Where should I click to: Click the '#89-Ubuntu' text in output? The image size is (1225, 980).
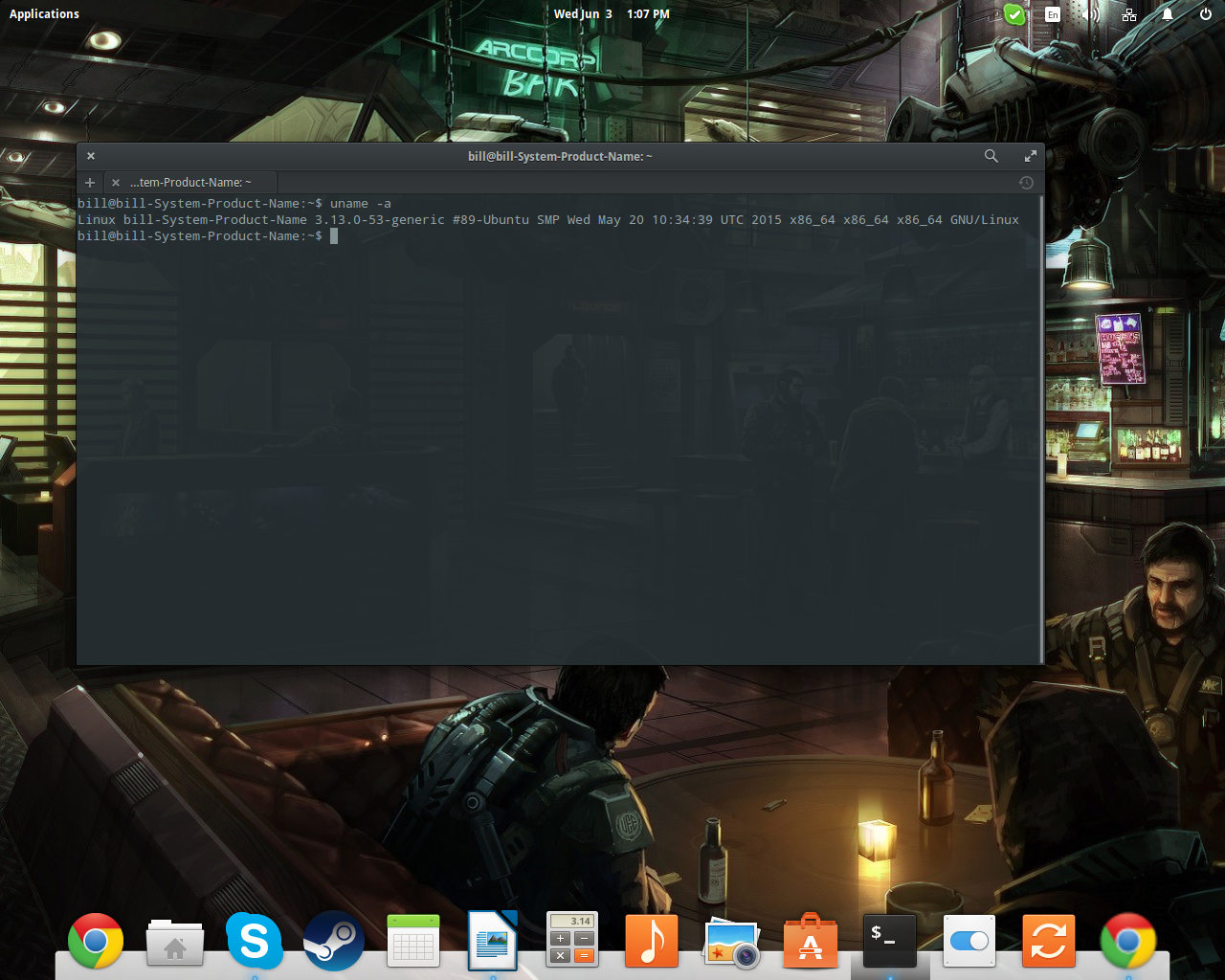click(x=491, y=220)
